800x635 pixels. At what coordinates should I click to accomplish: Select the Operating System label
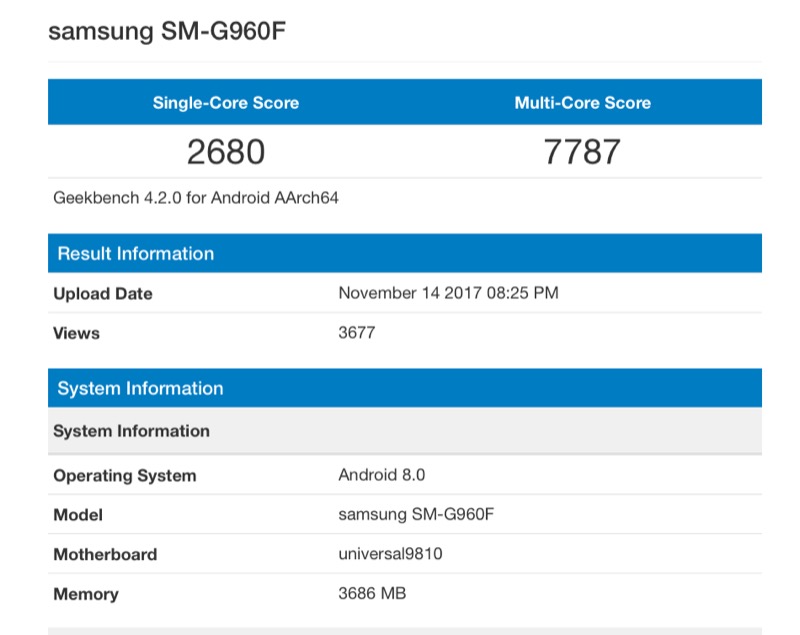point(125,476)
